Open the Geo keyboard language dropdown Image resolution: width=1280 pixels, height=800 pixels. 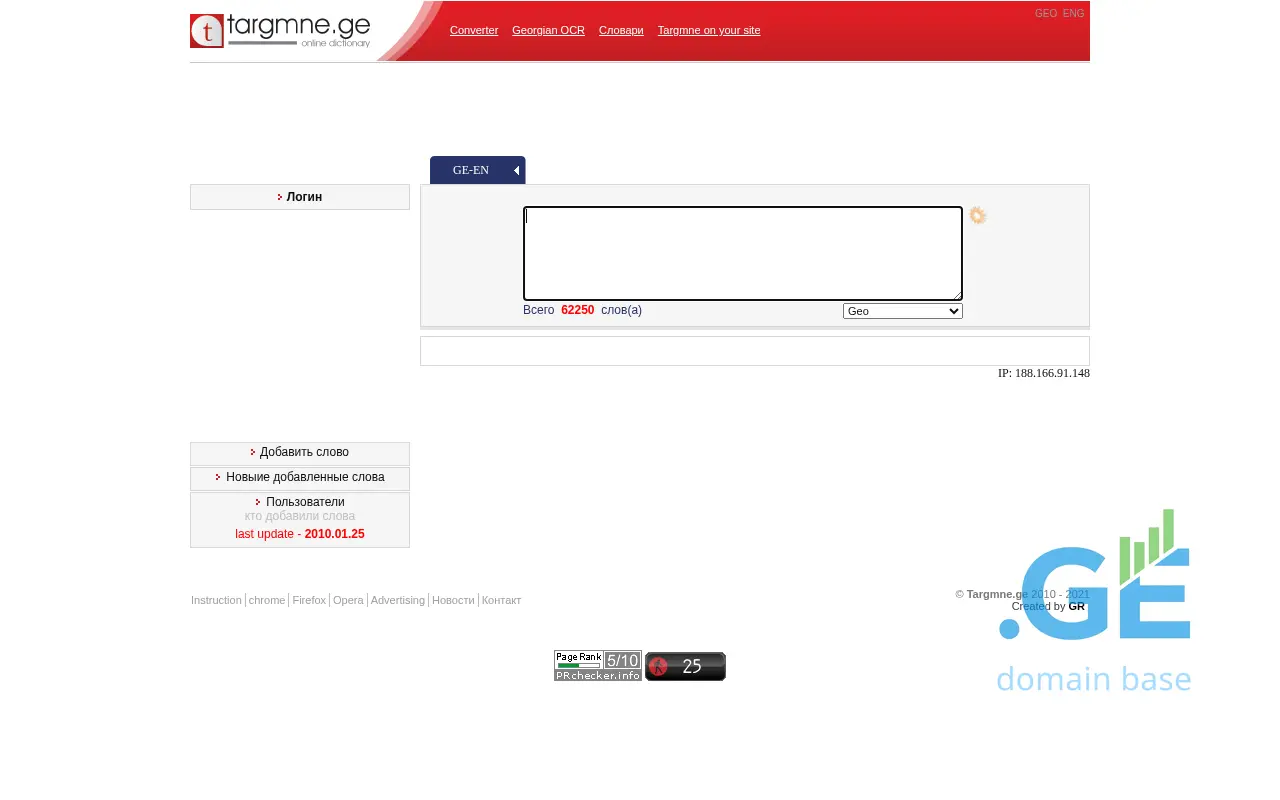(902, 311)
